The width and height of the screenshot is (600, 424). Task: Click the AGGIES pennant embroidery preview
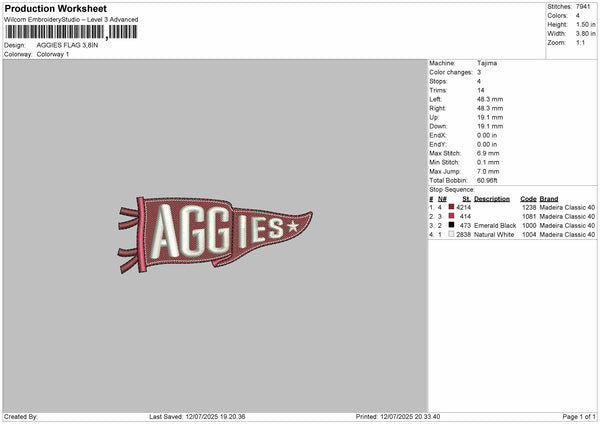click(215, 234)
